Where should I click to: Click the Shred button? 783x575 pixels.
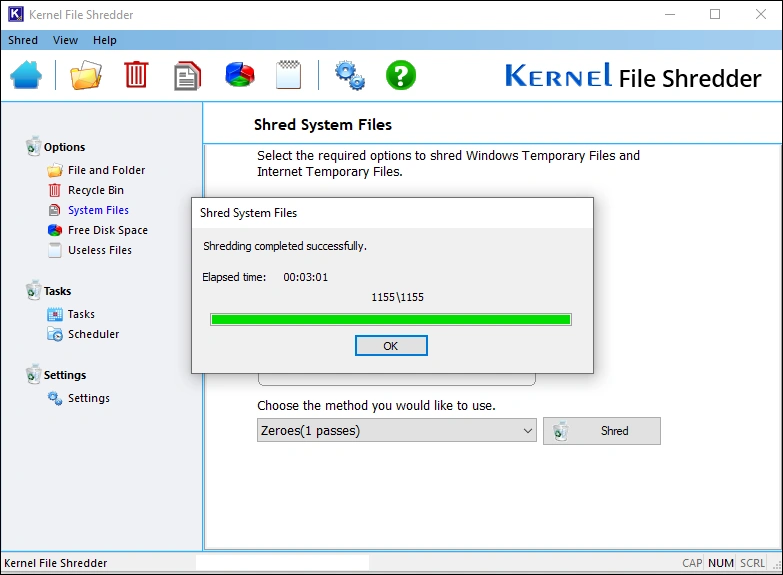tap(602, 431)
